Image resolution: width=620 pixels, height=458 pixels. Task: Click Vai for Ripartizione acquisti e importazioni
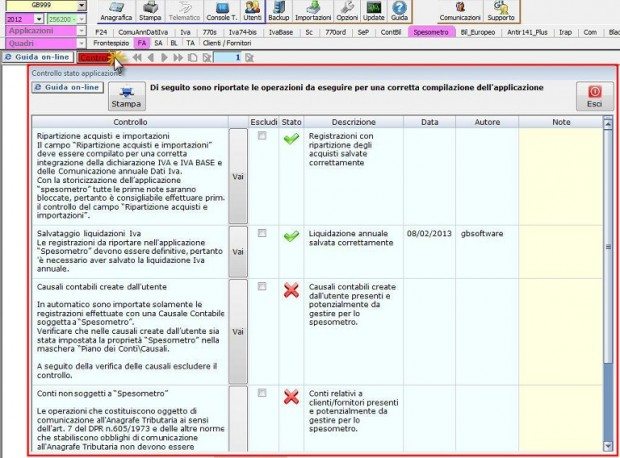(x=238, y=176)
